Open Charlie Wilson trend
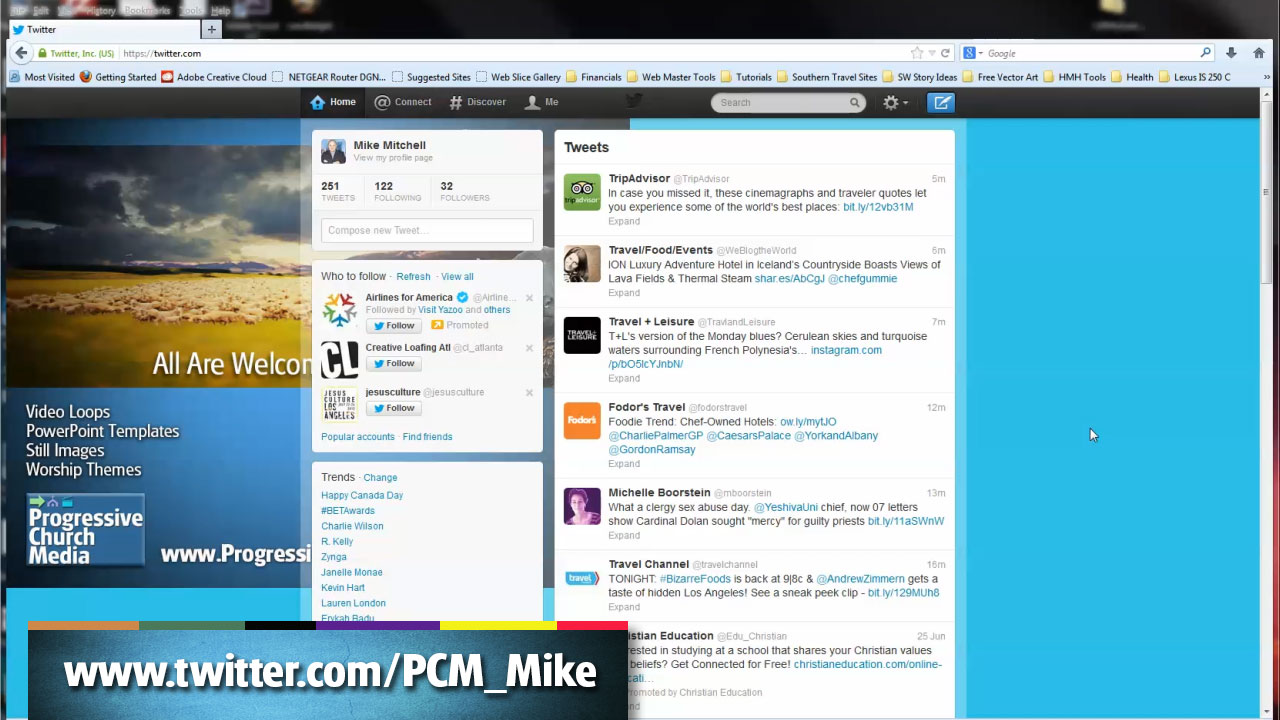 pos(352,526)
